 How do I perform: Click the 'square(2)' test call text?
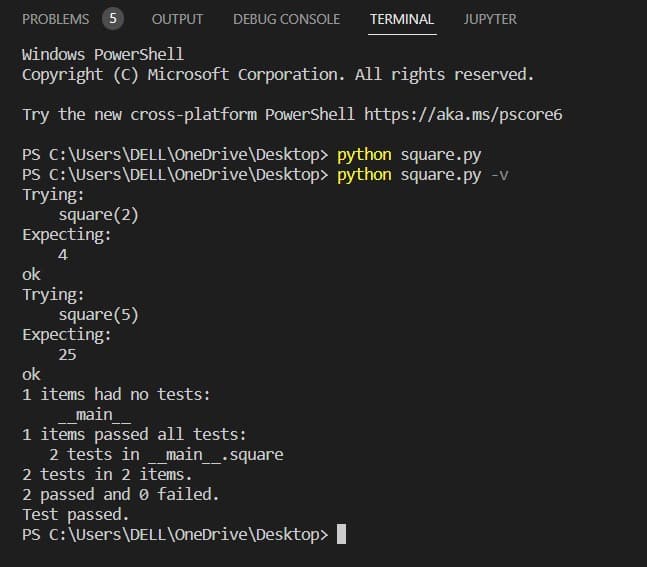(x=98, y=214)
